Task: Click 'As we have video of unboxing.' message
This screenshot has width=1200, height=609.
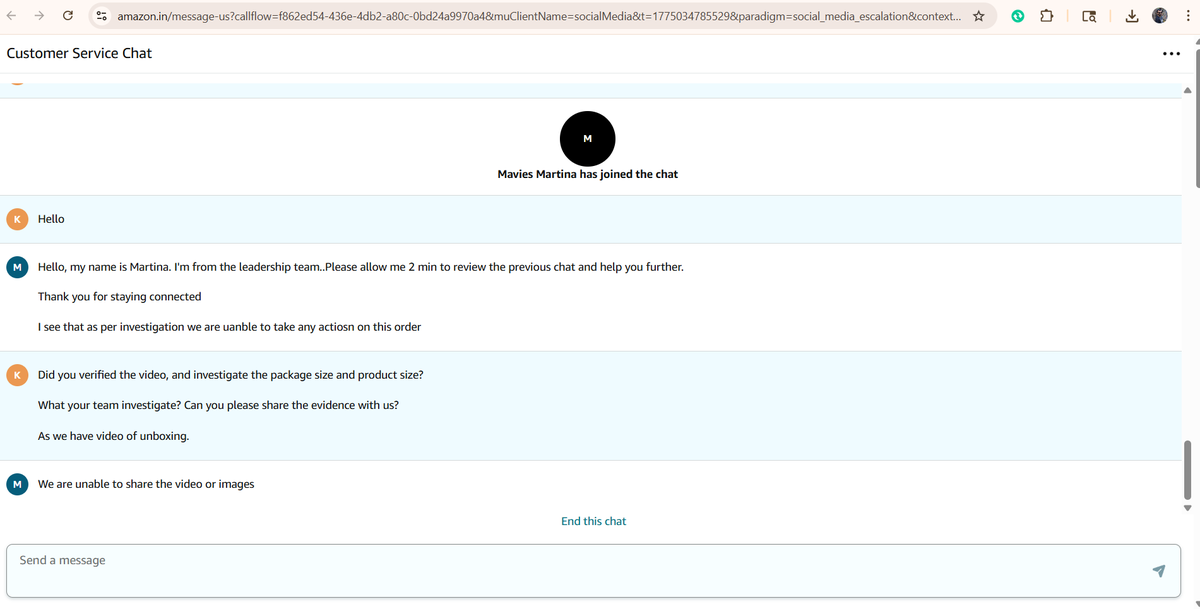Action: 114,436
